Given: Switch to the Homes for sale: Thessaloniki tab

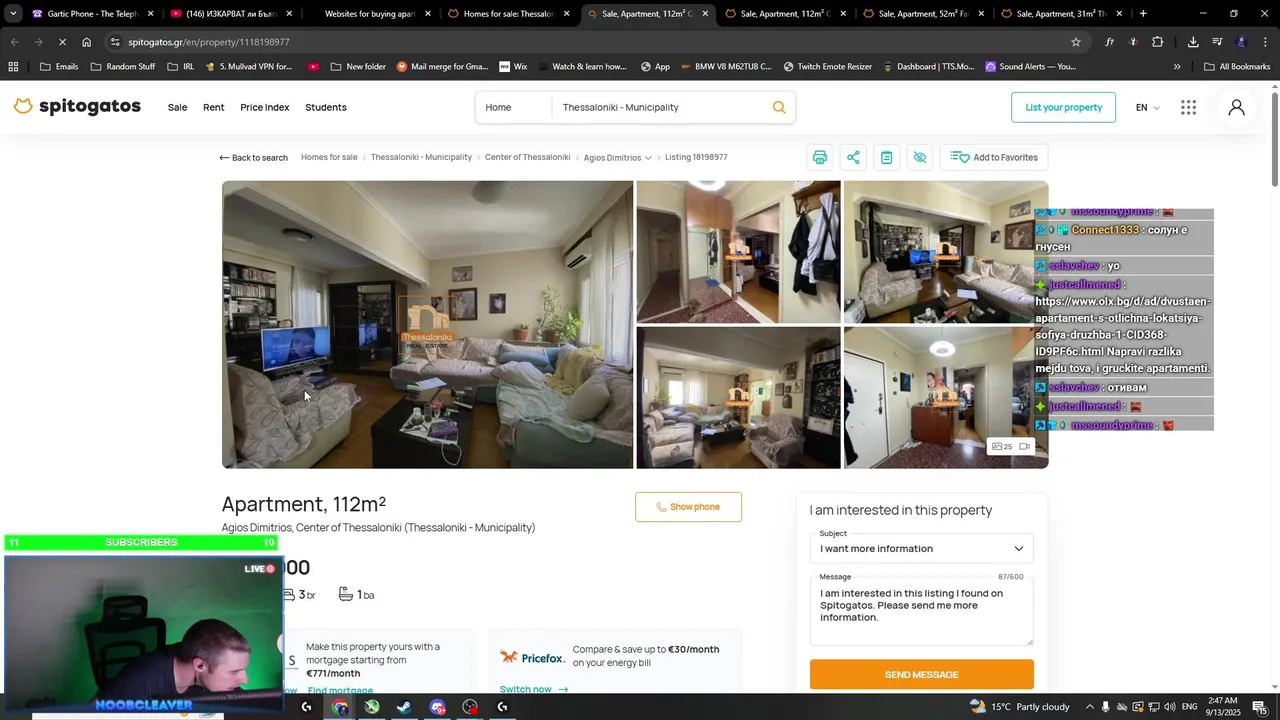Looking at the screenshot, I should 508,14.
